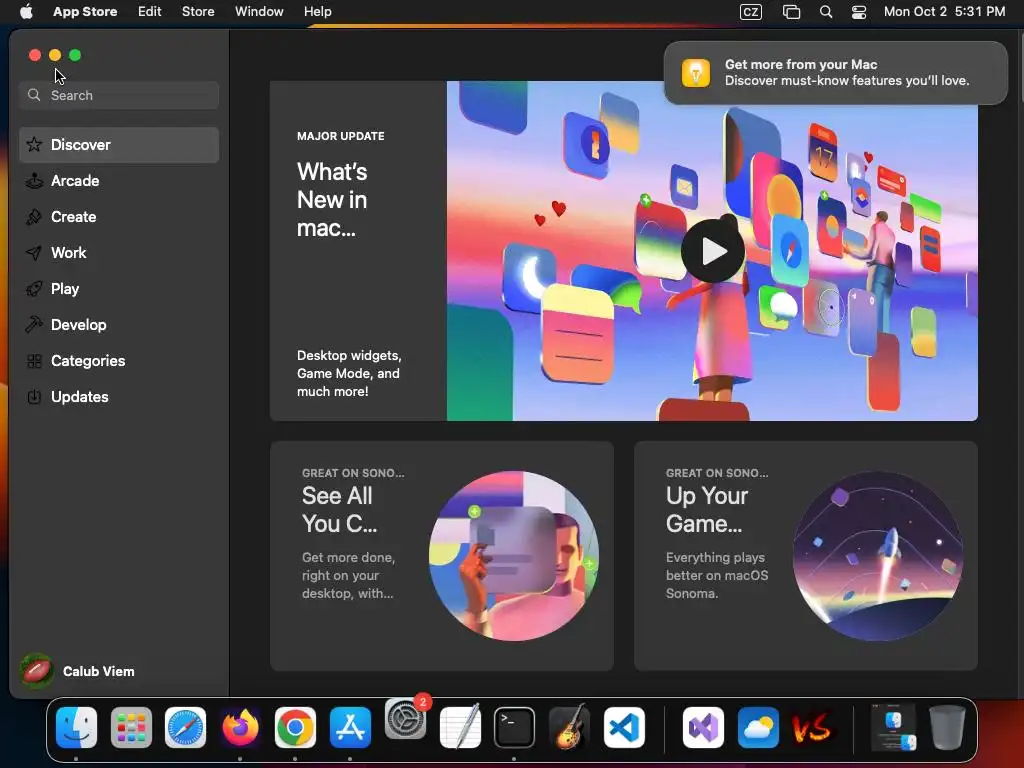Viewport: 1024px width, 768px height.
Task: Open System Settings from the Dock
Action: [405, 720]
